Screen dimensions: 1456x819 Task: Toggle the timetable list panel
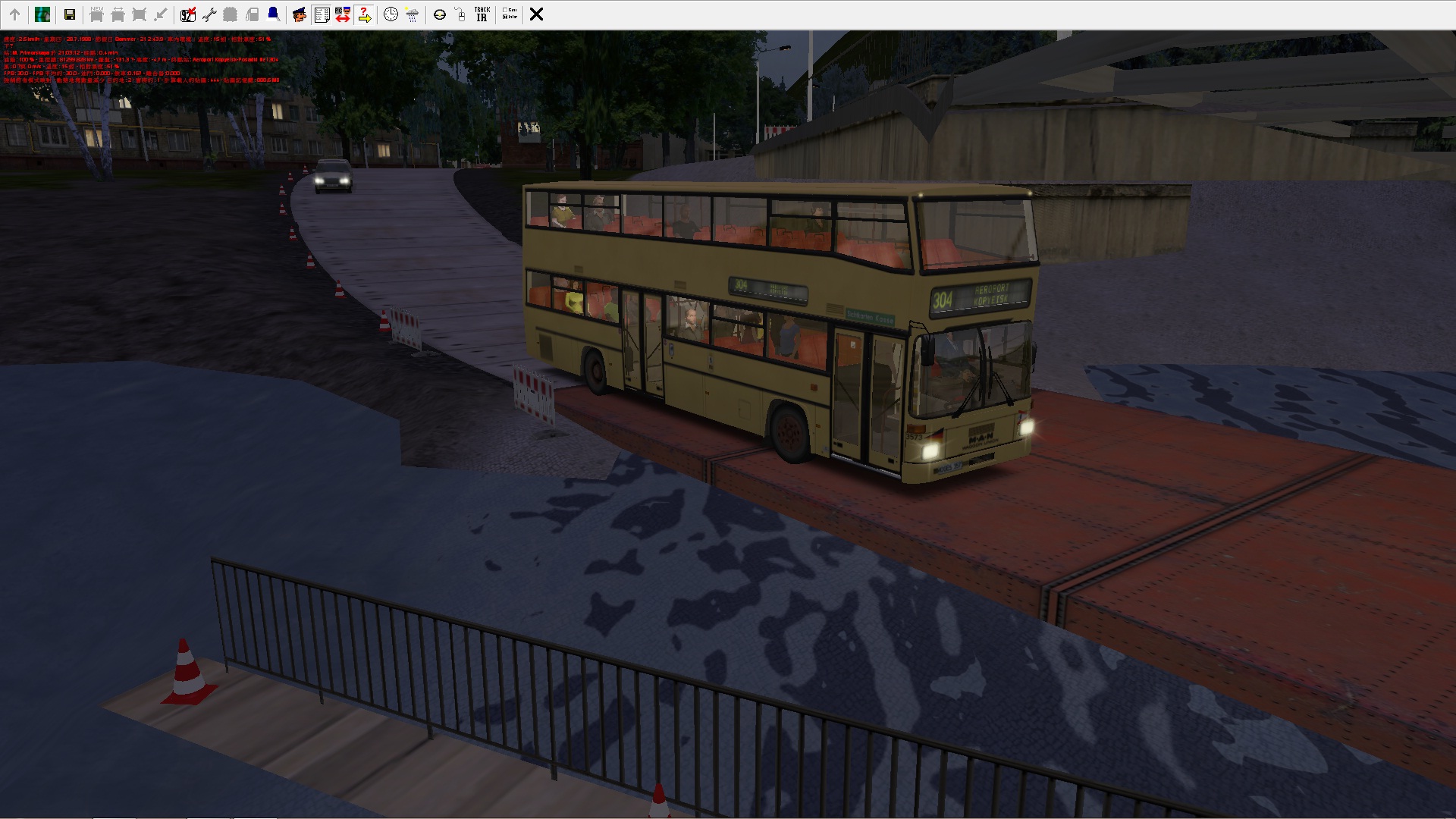coord(322,14)
